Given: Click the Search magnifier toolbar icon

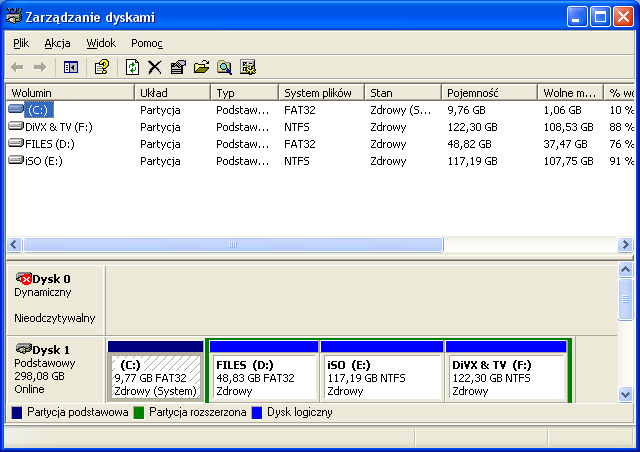Looking at the screenshot, I should click(x=224, y=67).
